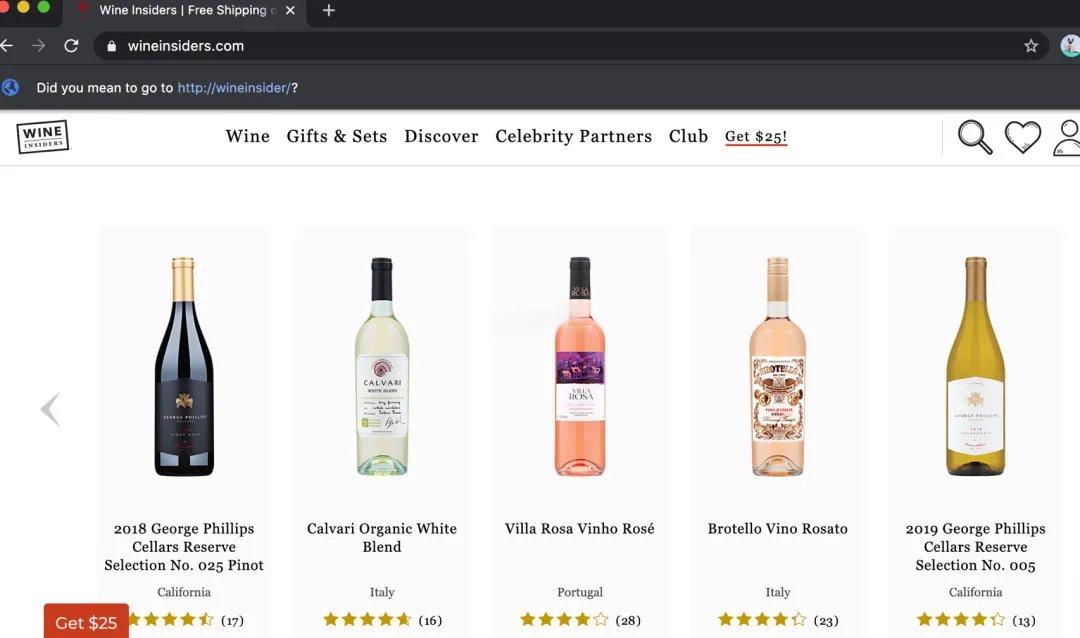Open the Wine Insiders logo home link
This screenshot has height=638, width=1080.
coord(43,136)
